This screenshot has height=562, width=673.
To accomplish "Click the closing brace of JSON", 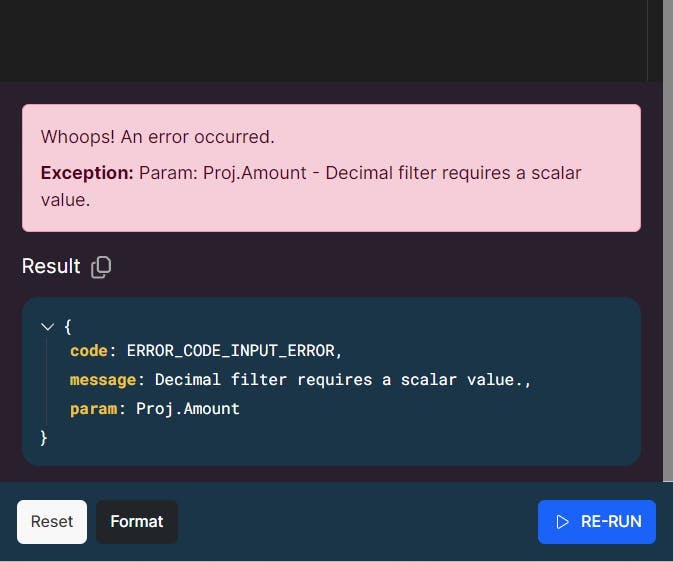I will (44, 437).
